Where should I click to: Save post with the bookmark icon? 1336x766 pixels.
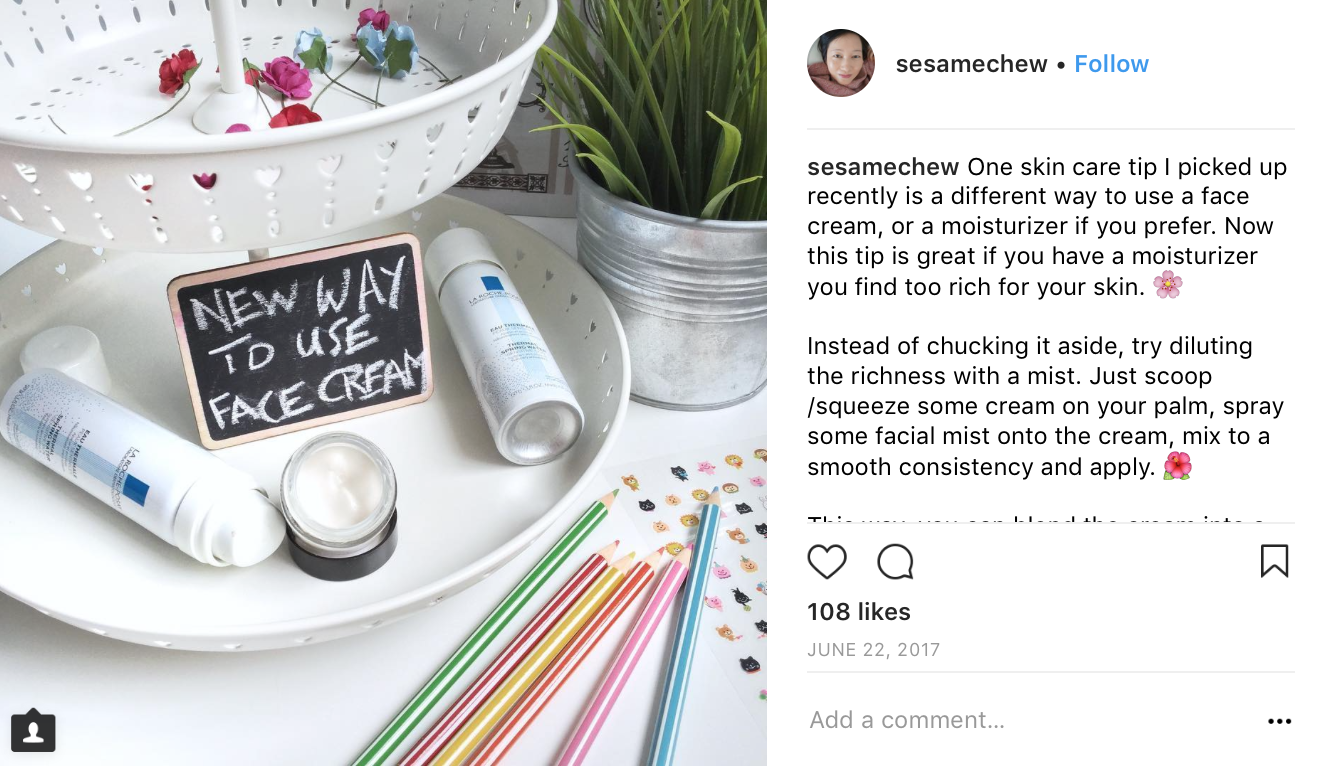click(x=1274, y=561)
